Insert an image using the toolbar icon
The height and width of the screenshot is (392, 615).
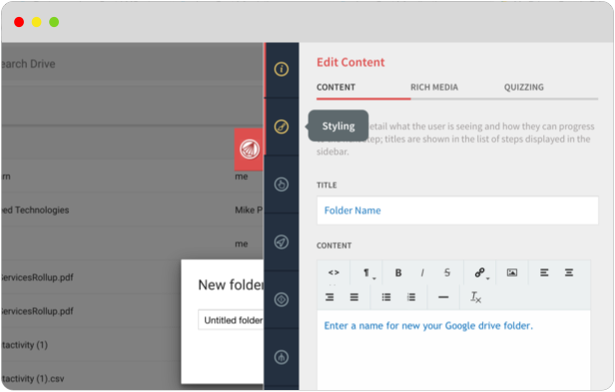(512, 272)
